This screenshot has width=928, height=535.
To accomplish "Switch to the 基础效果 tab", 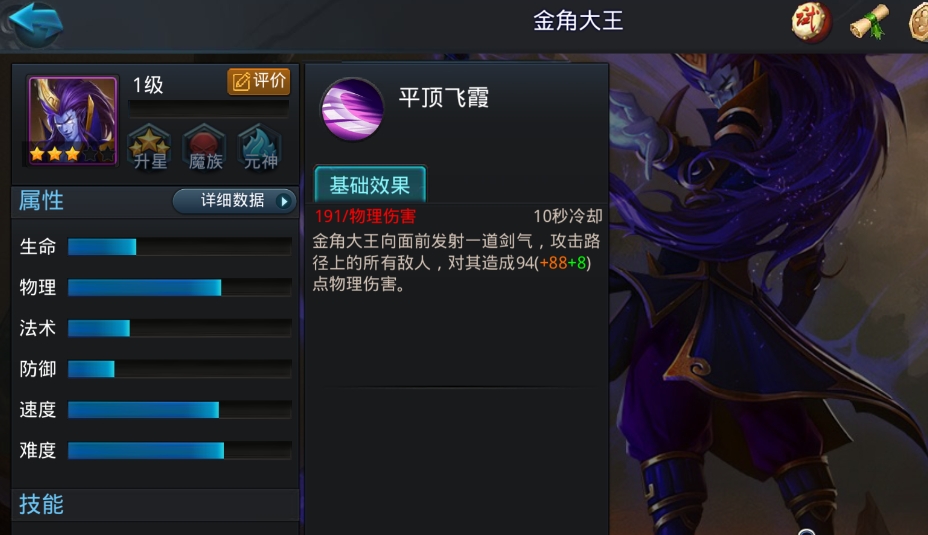I will (370, 185).
